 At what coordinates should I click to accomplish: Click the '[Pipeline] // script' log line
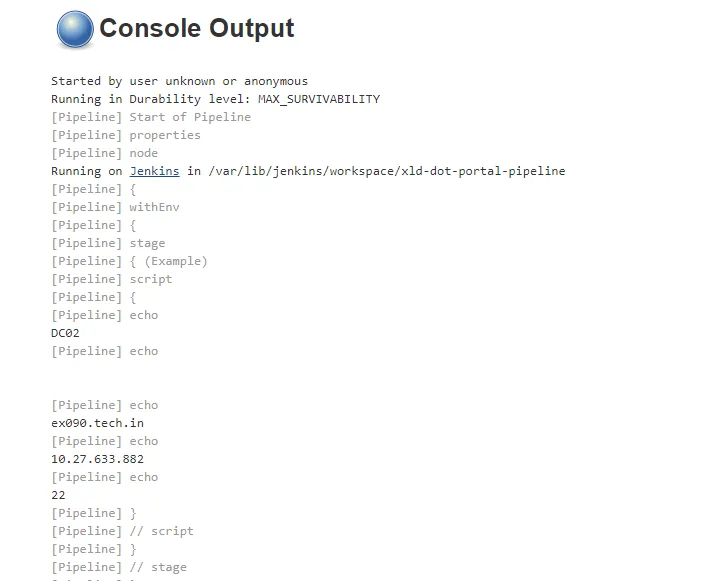point(122,531)
